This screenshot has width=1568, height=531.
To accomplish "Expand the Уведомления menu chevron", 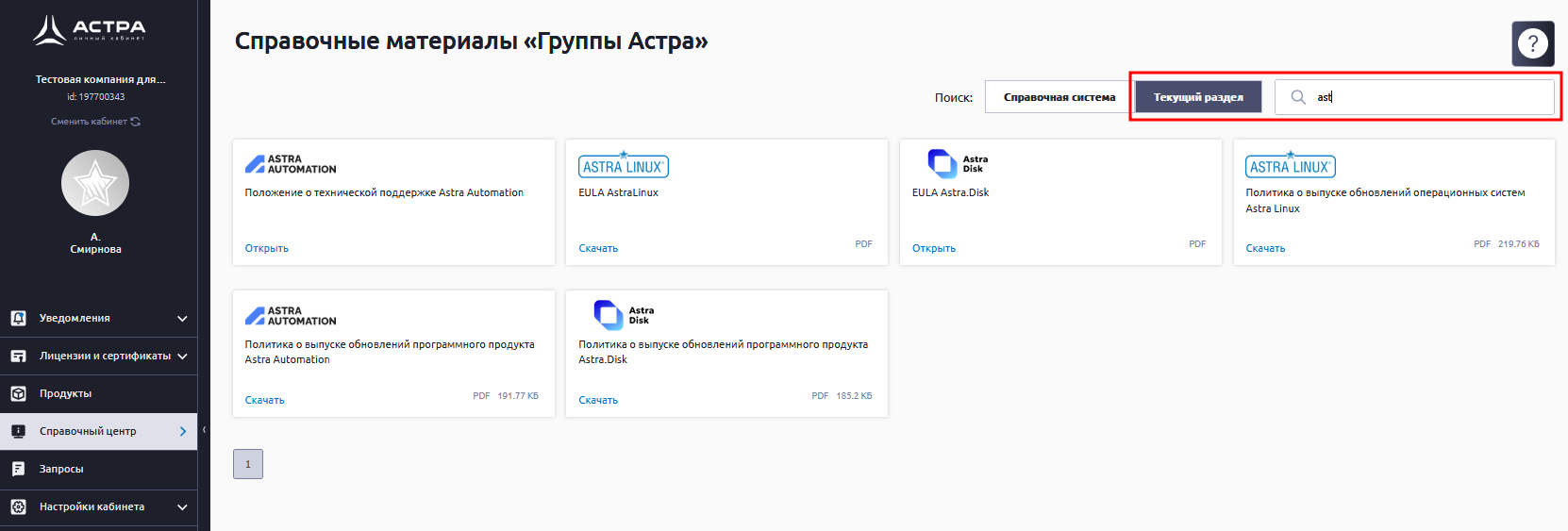I will coord(182,319).
